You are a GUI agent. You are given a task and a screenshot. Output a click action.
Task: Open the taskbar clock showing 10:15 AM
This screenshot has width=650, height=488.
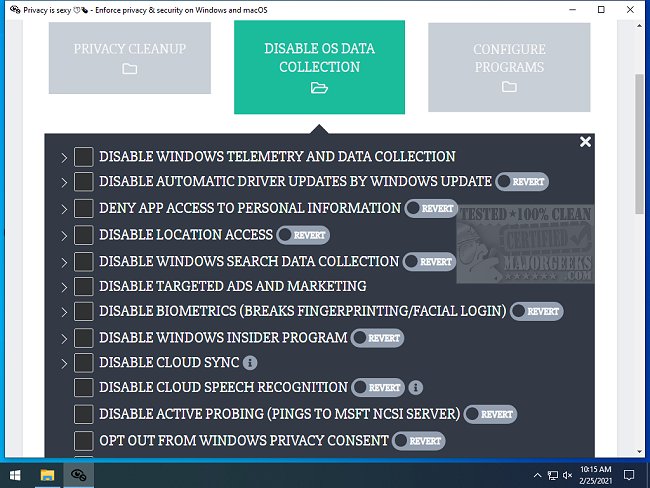click(596, 475)
